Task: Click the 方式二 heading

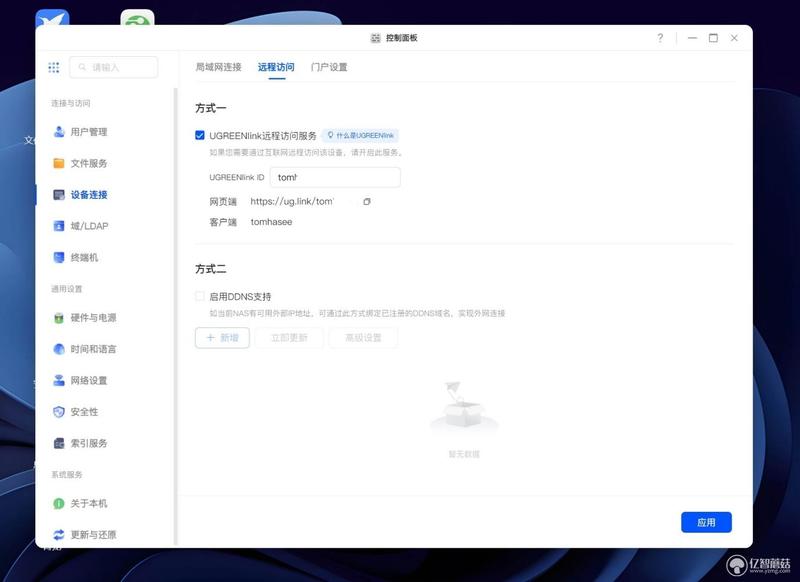Action: (211, 269)
